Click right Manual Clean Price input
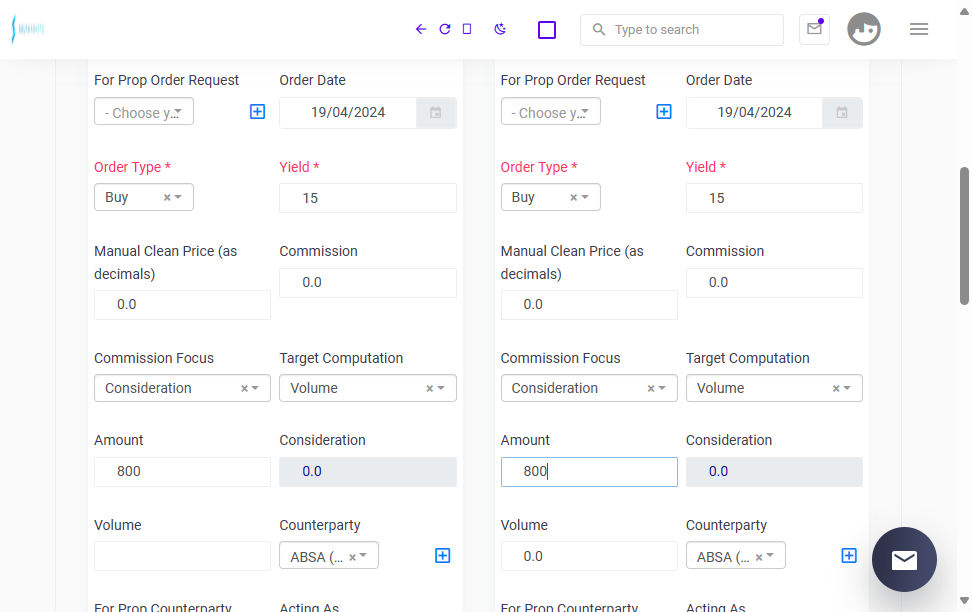 (589, 305)
